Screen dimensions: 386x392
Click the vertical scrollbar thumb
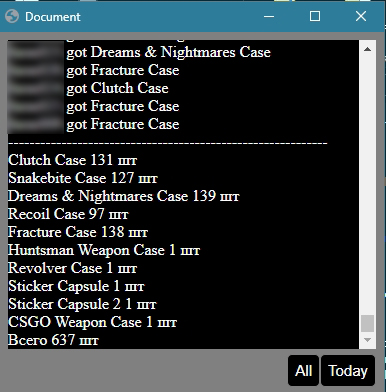[x=367, y=323]
